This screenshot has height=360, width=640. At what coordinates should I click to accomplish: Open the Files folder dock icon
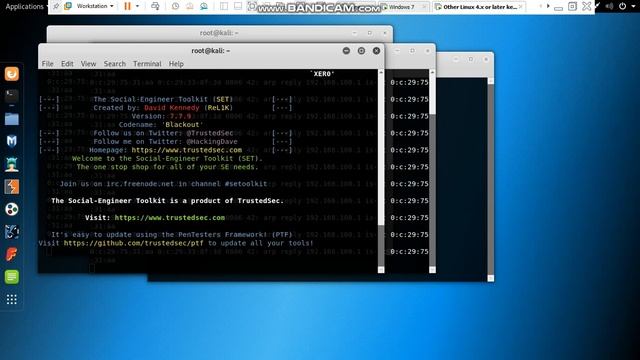click(x=11, y=119)
